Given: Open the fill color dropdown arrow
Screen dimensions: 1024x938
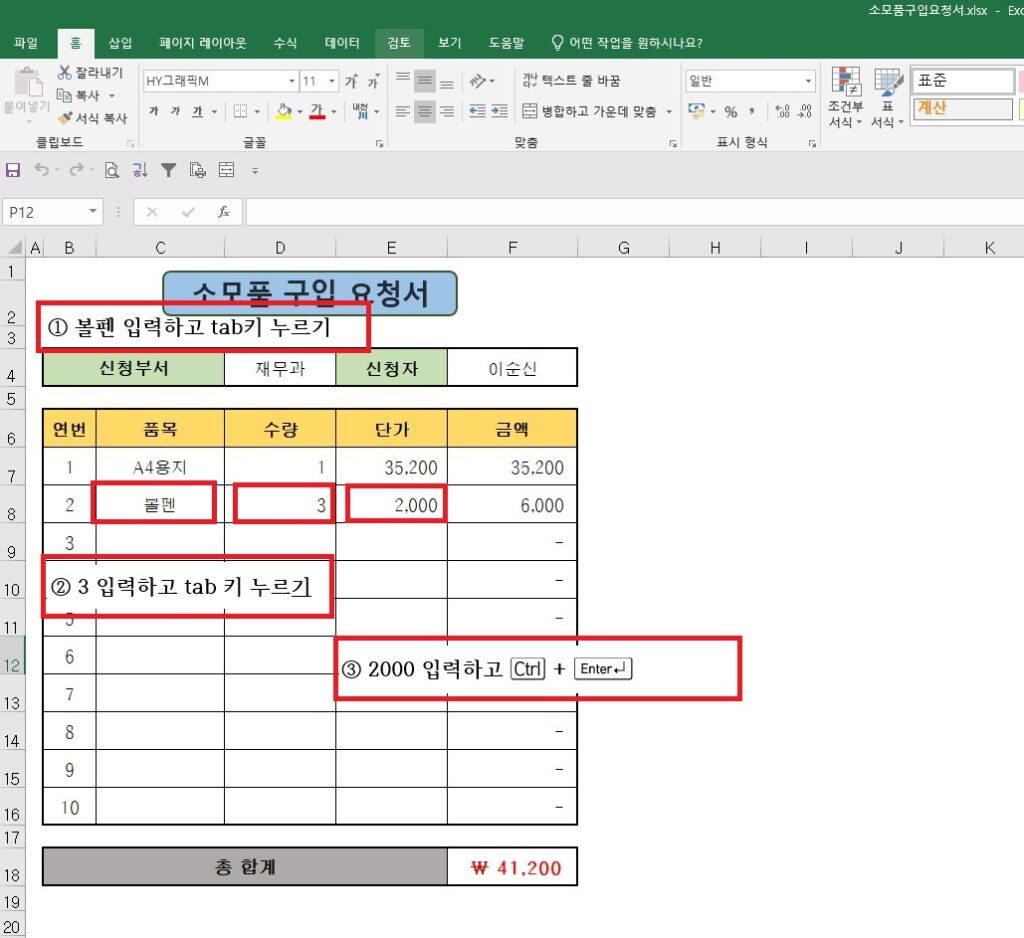Looking at the screenshot, I should coord(300,112).
